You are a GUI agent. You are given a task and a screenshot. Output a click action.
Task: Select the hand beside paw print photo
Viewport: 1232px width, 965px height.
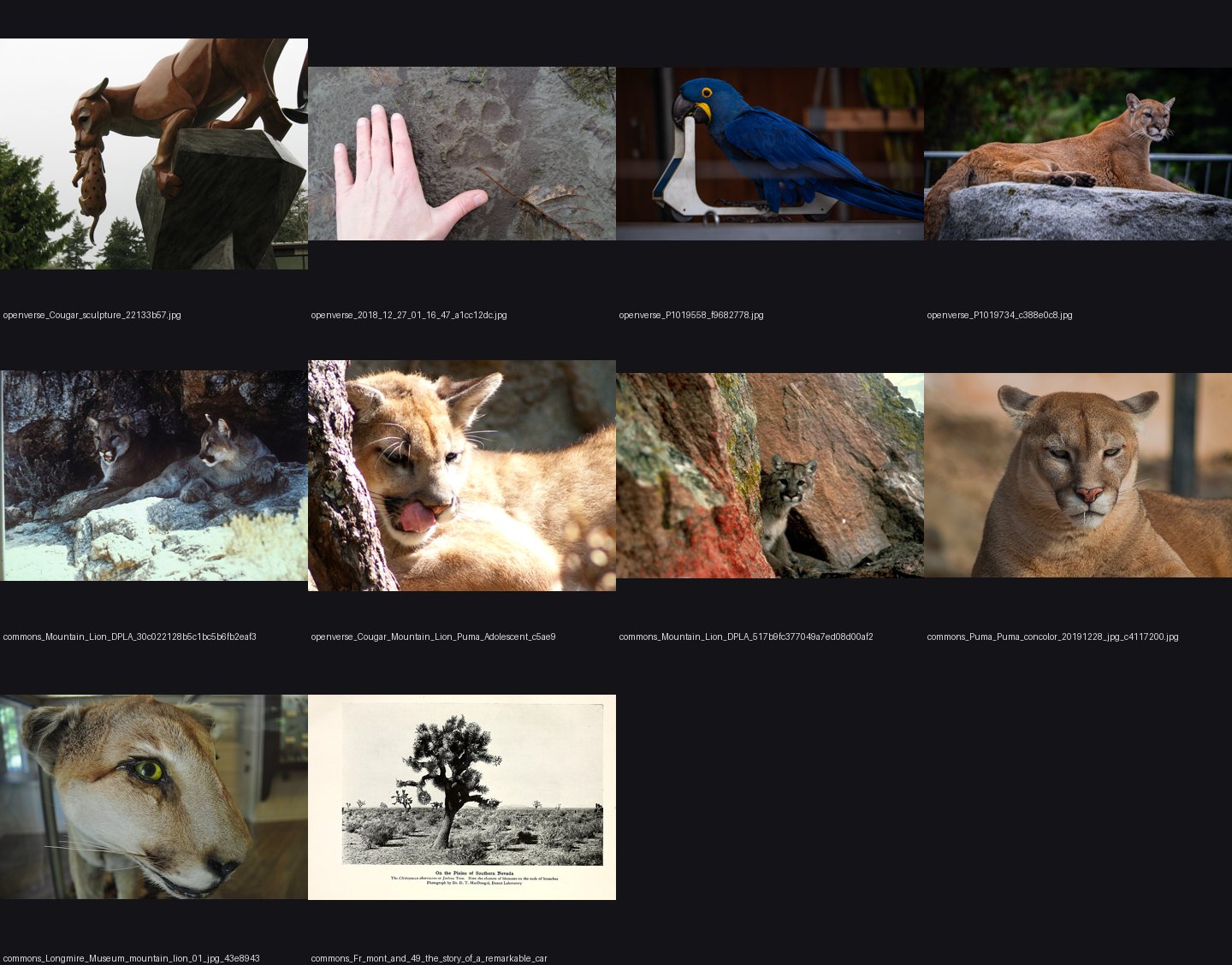[462, 154]
